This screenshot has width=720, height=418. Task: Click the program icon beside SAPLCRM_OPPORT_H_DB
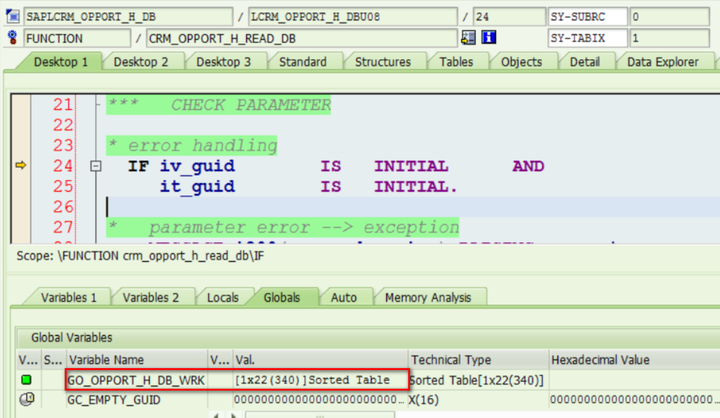coord(12,17)
